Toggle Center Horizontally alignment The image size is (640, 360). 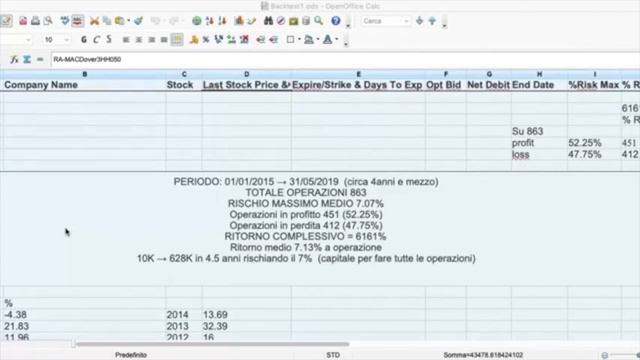(139, 40)
